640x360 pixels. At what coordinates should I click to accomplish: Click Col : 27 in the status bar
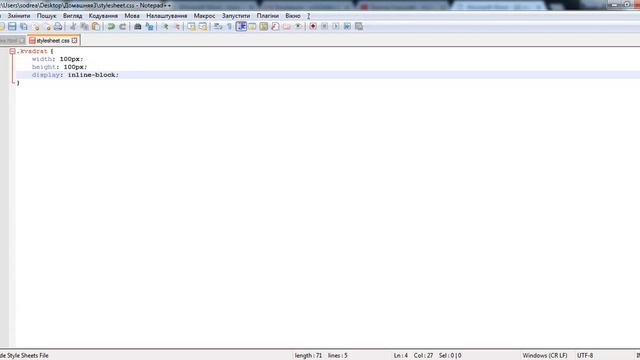pyautogui.click(x=423, y=356)
